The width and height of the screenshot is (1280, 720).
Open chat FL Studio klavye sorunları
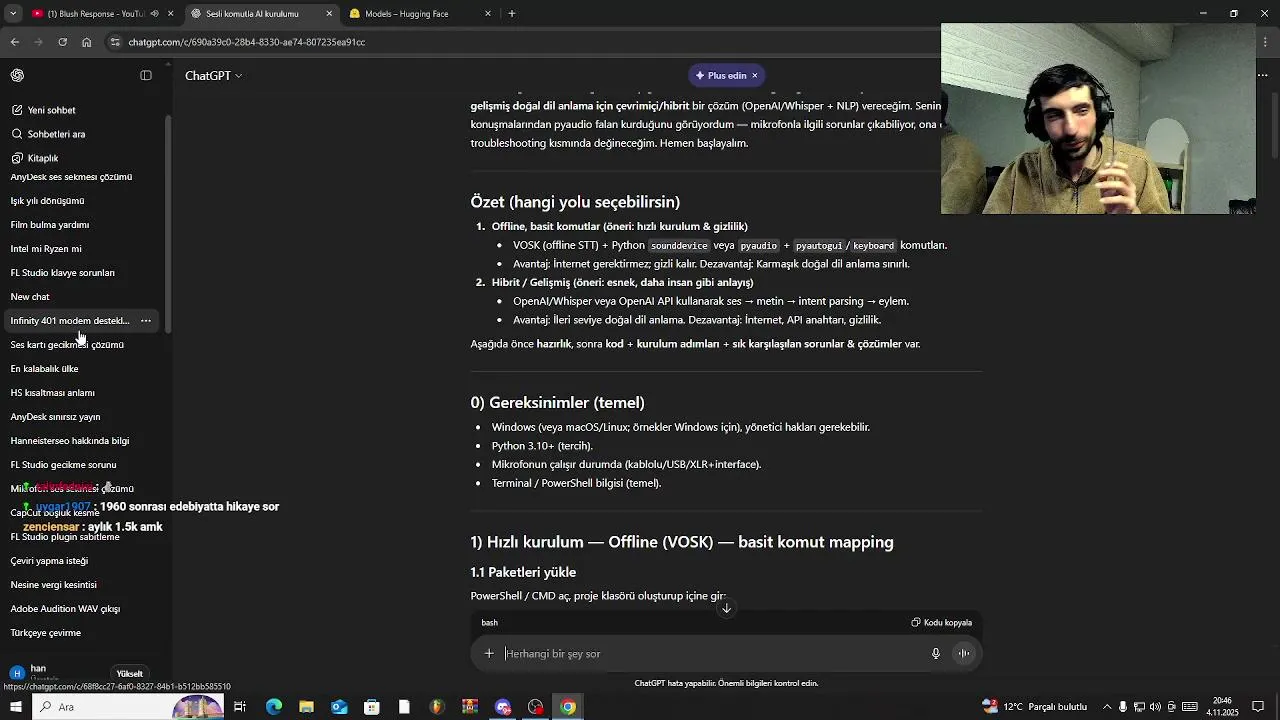(x=62, y=273)
